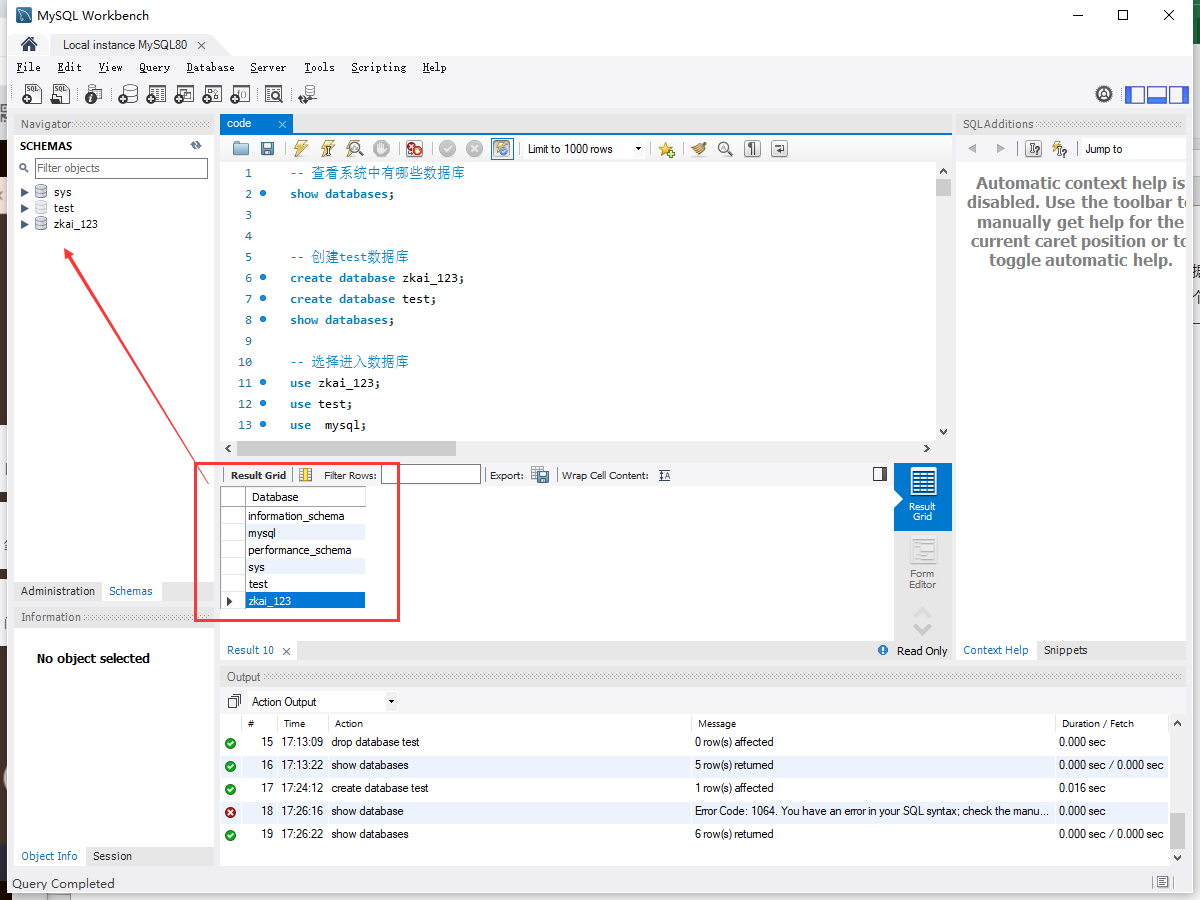Stop the running query
Screen dimensions: 1200x900
click(x=381, y=149)
